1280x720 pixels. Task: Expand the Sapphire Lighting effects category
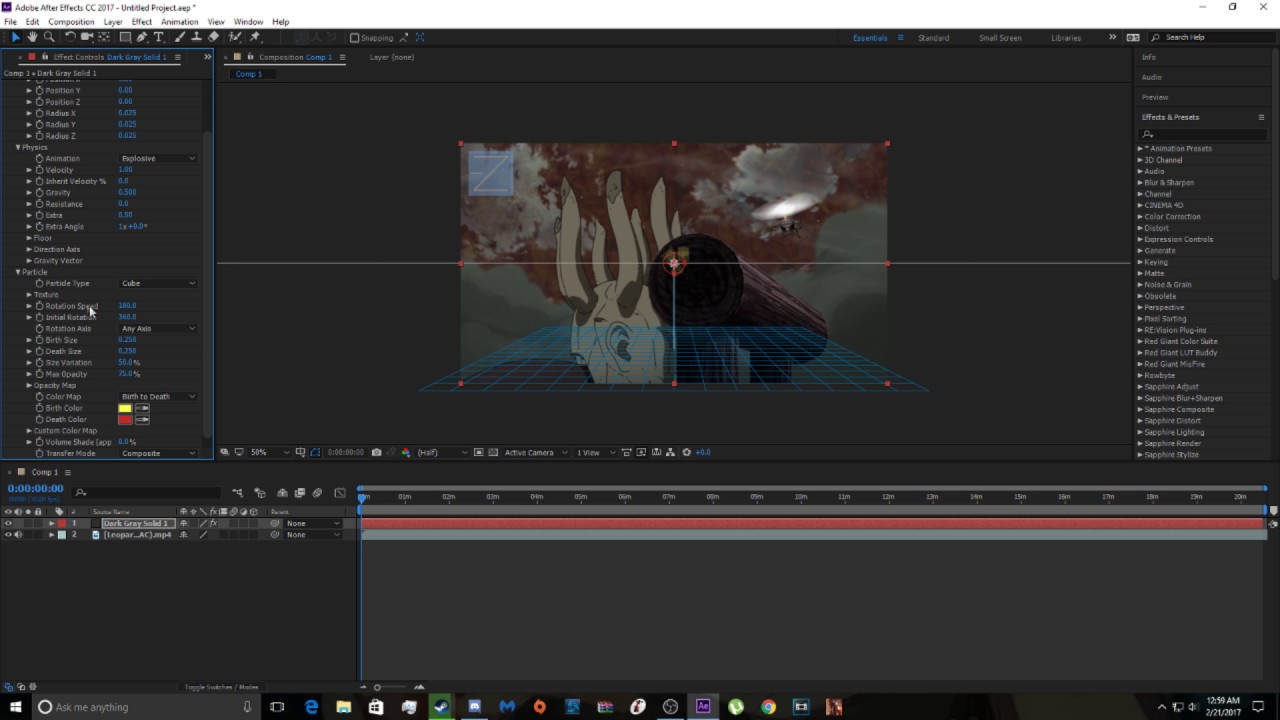point(1139,432)
